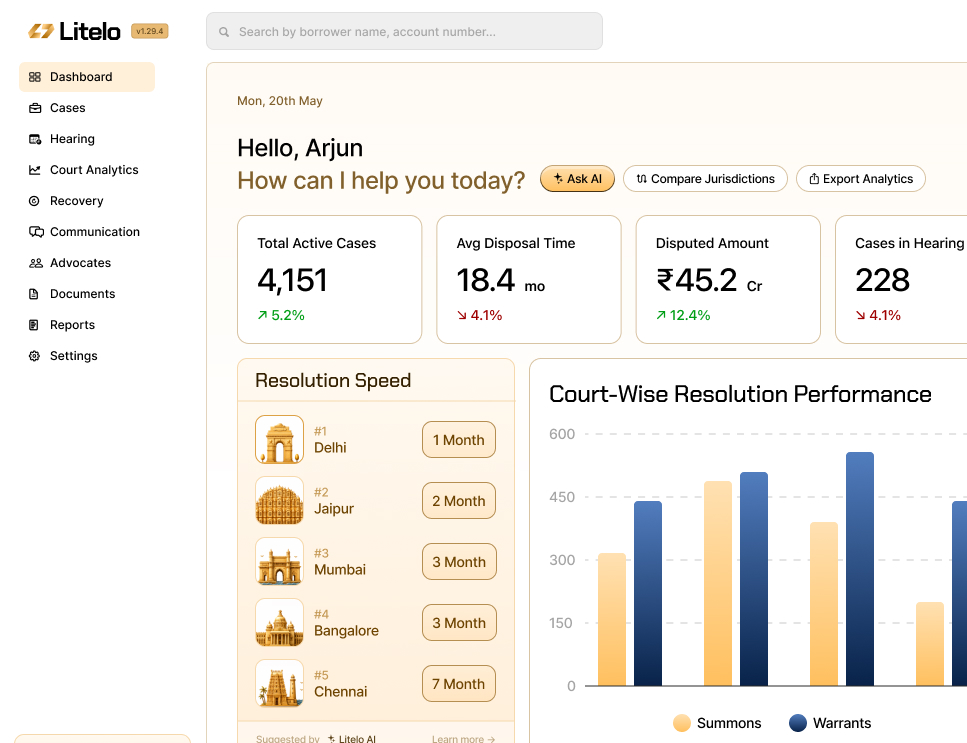Focus the borrower name search field
The width and height of the screenshot is (967, 743).
pyautogui.click(x=404, y=31)
